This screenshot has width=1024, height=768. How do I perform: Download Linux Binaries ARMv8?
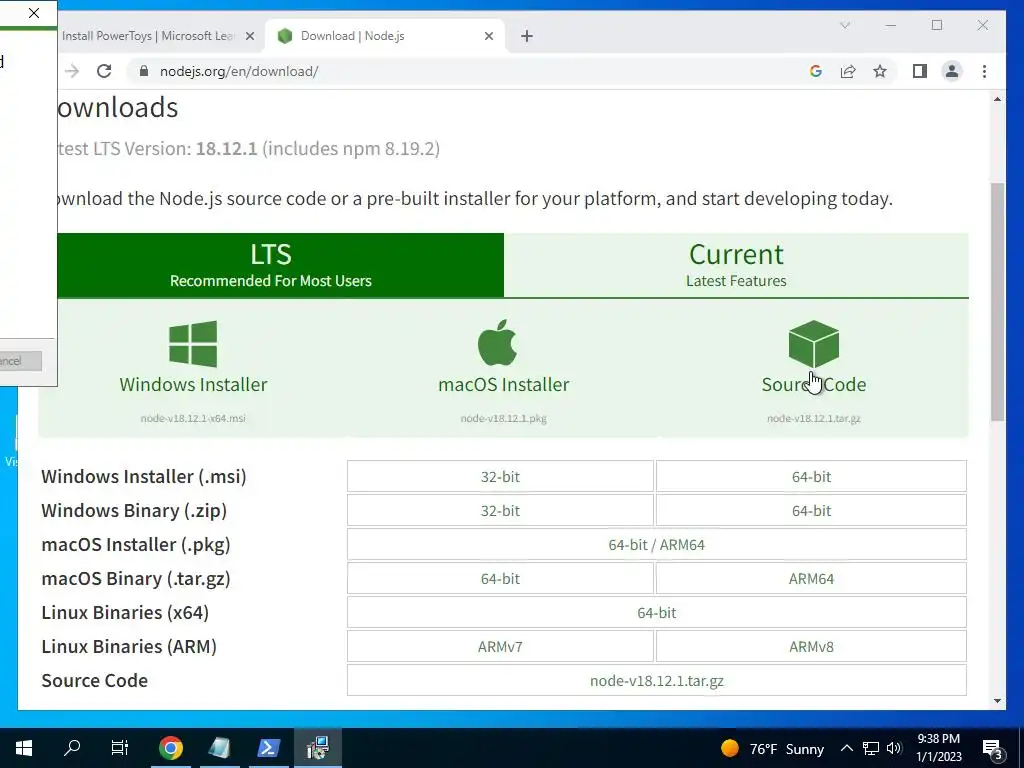811,646
